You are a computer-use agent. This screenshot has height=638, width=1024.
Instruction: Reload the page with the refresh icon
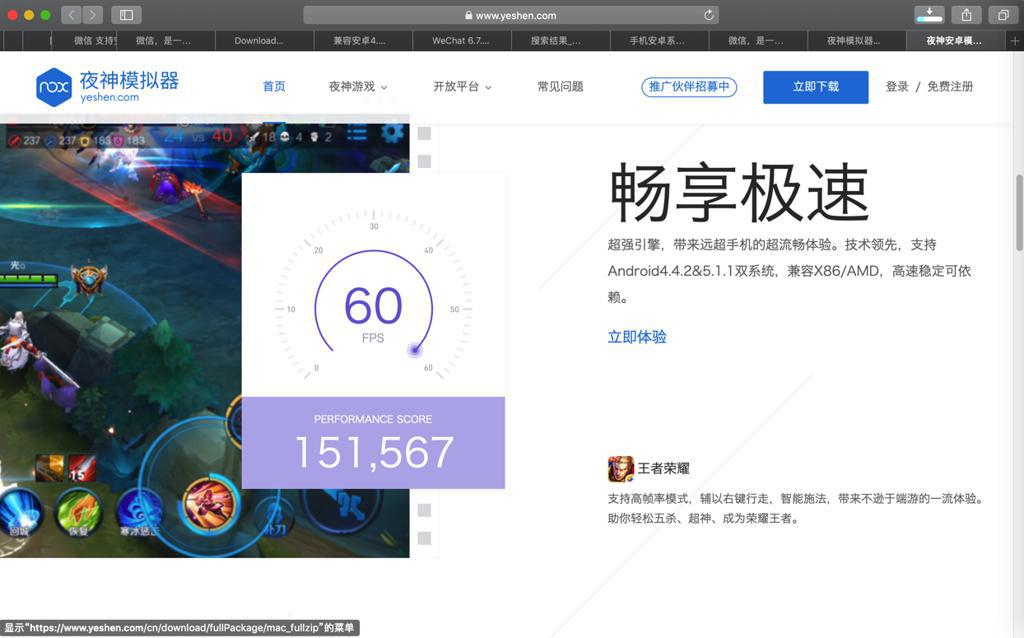tap(709, 15)
